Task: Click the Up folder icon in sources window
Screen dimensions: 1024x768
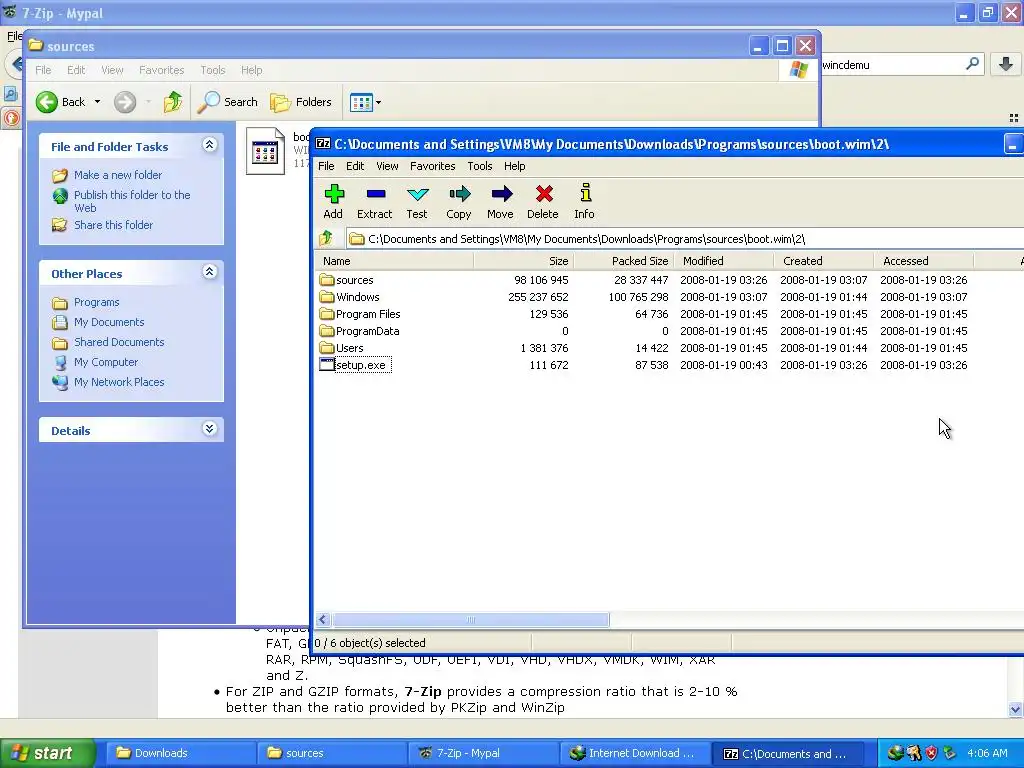Action: tap(173, 102)
